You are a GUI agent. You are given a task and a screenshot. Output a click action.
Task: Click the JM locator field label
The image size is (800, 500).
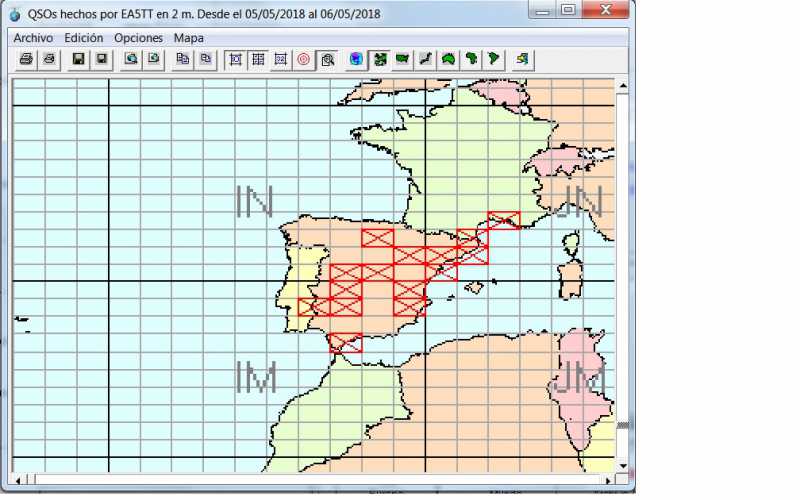pos(579,377)
